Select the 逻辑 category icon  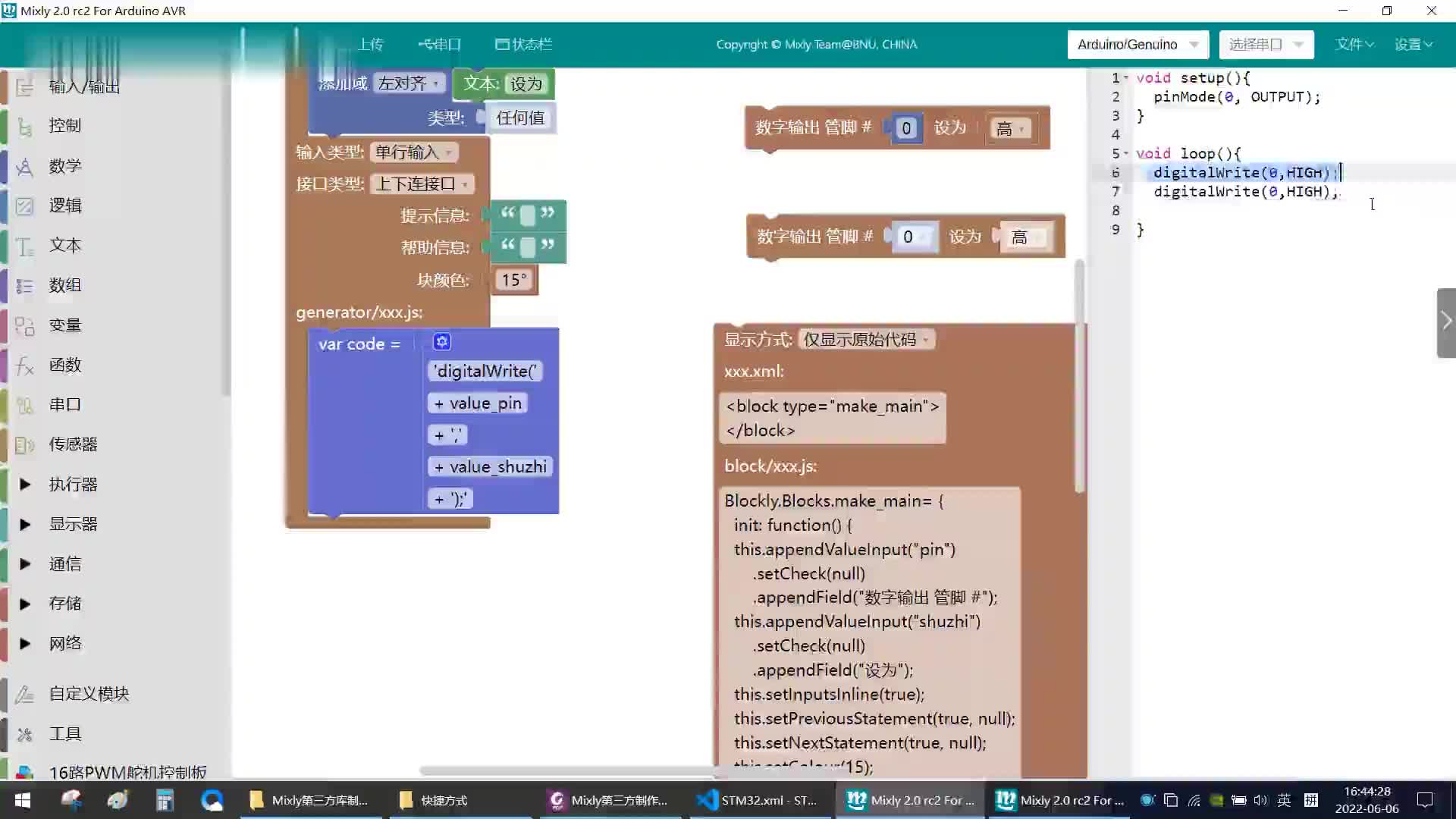click(24, 206)
